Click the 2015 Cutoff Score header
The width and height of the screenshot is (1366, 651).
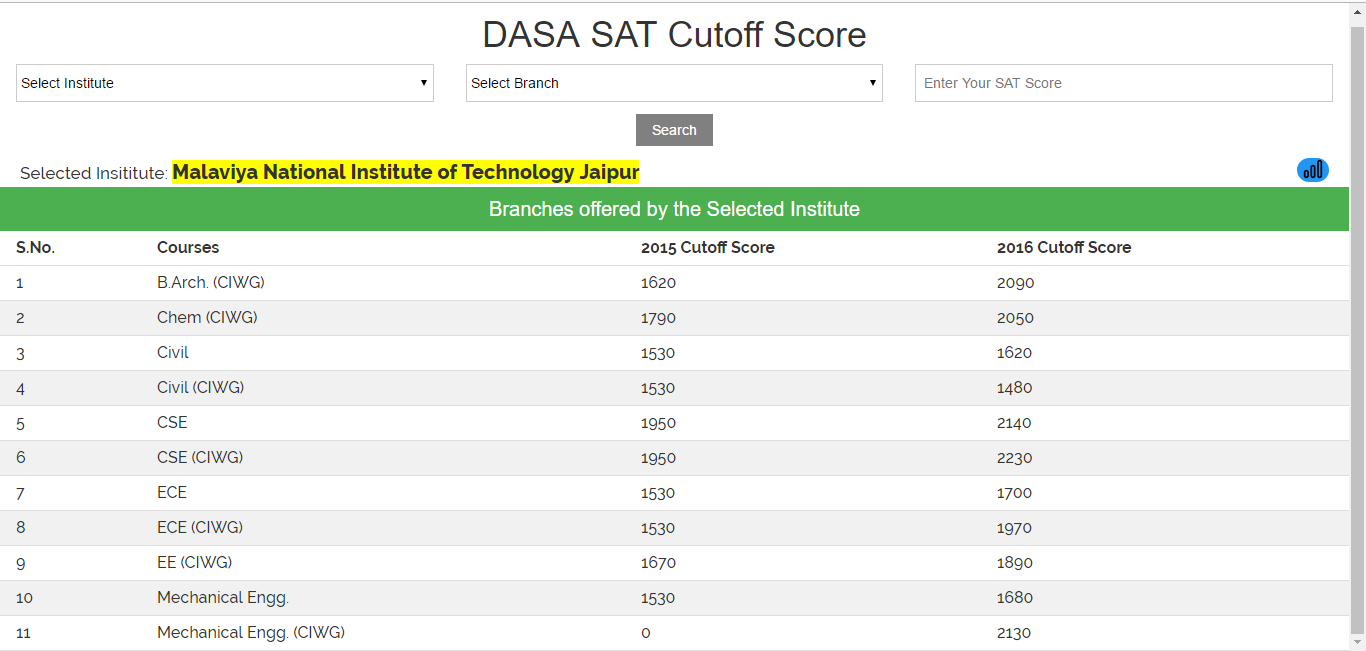click(707, 247)
